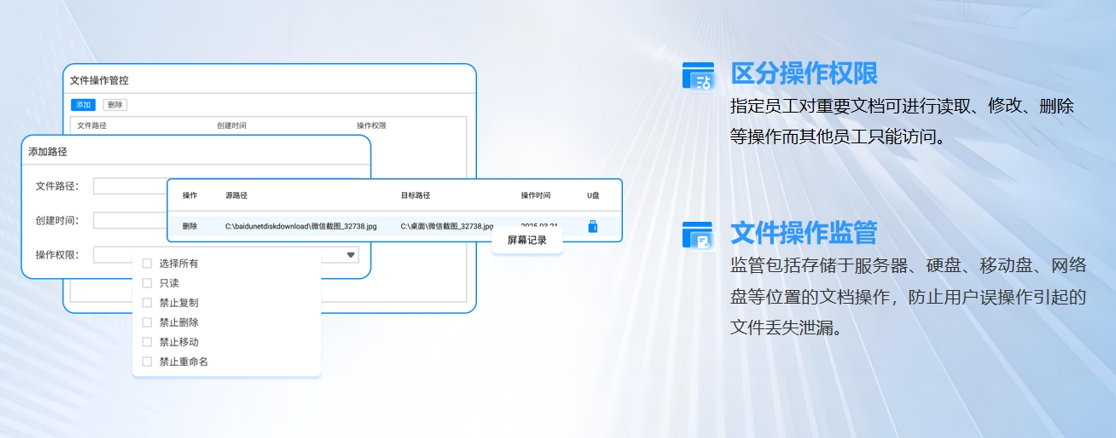Click the 文件操作监管 feature icon
This screenshot has width=1116, height=438.
[x=698, y=235]
